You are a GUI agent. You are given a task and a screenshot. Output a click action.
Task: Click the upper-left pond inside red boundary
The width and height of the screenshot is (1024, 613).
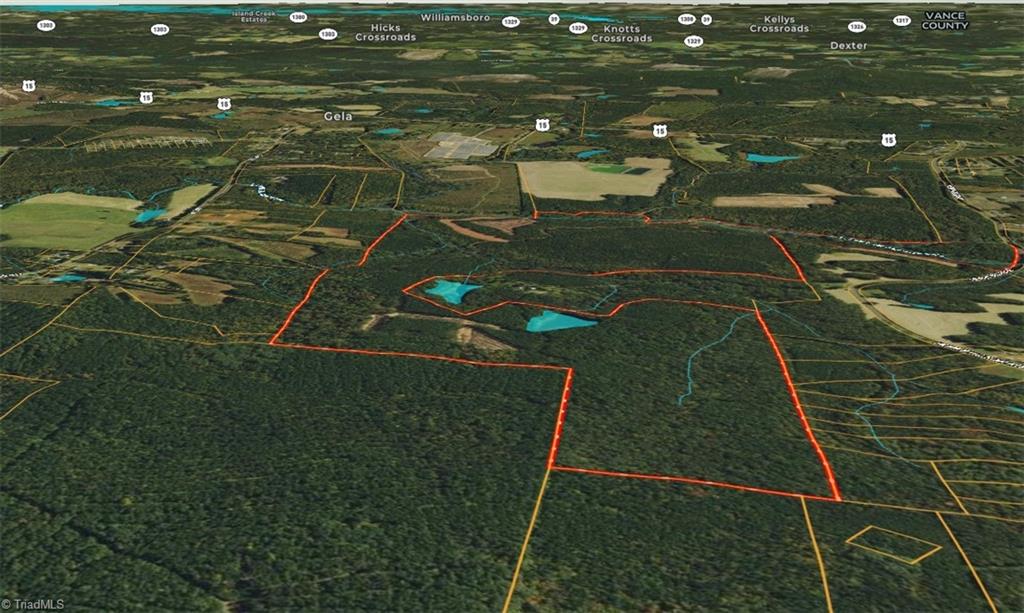pyautogui.click(x=452, y=291)
